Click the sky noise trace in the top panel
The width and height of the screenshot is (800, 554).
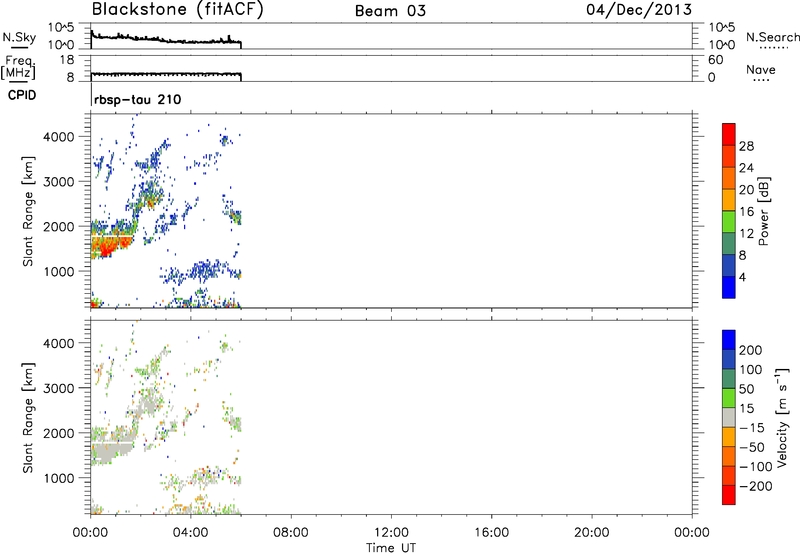click(166, 40)
